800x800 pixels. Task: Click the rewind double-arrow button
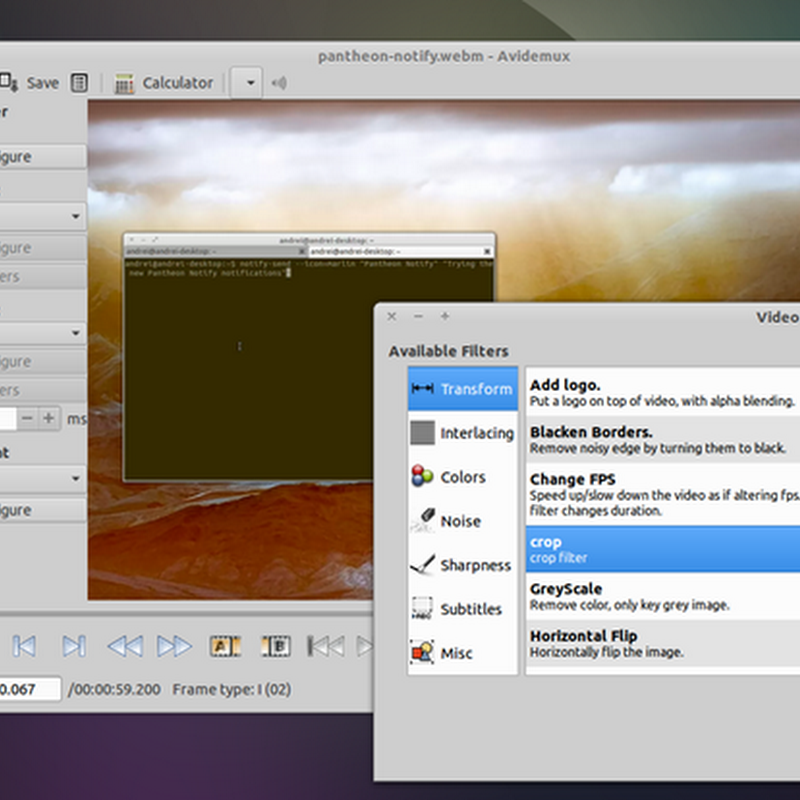(x=125, y=646)
